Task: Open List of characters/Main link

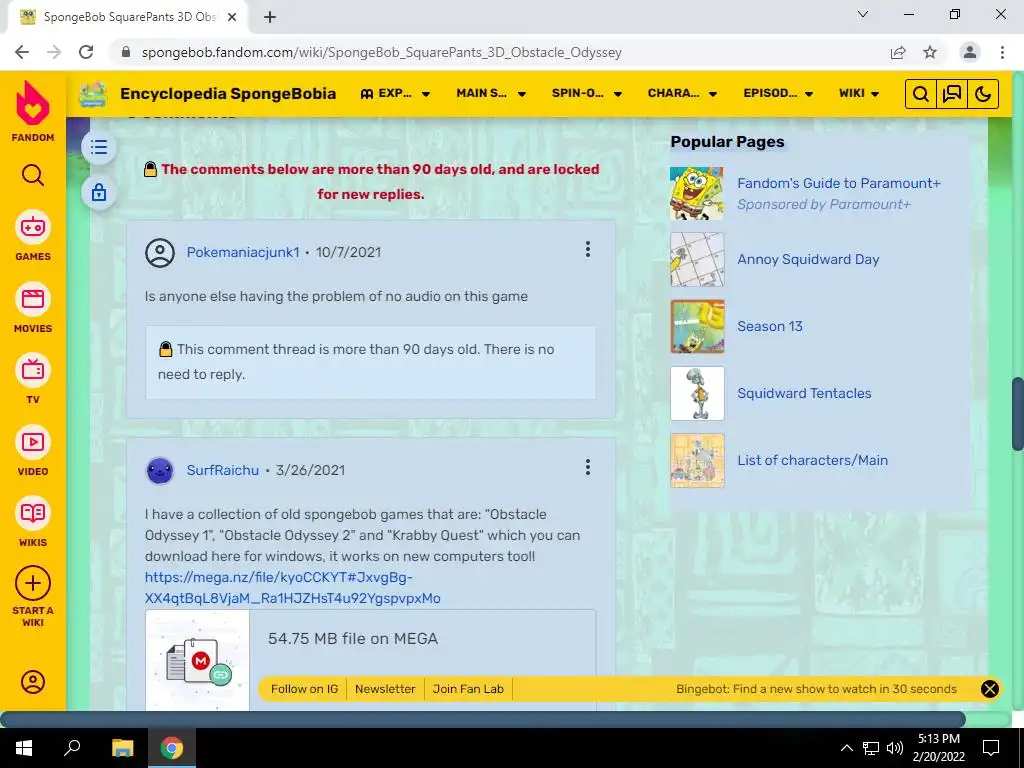Action: [x=812, y=460]
